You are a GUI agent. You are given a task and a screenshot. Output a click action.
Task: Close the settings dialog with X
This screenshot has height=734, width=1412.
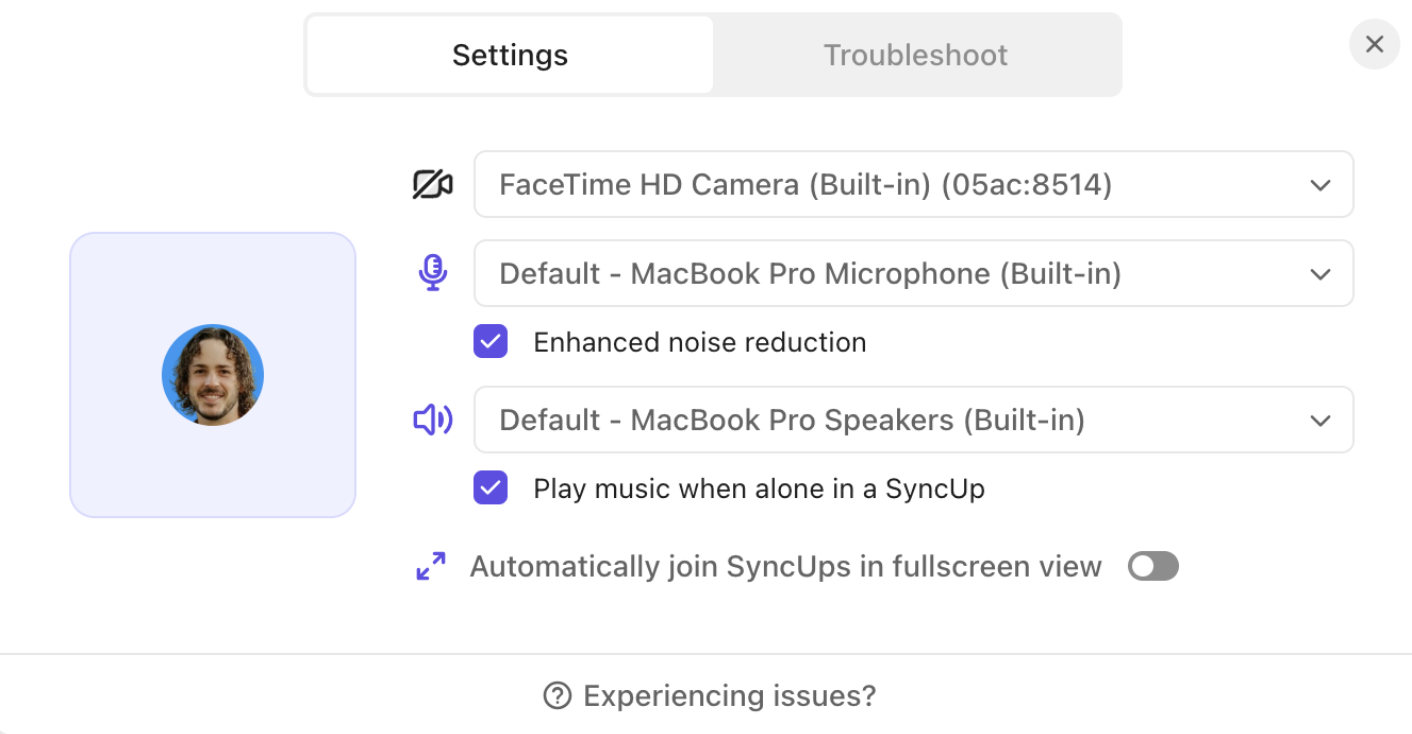point(1374,45)
